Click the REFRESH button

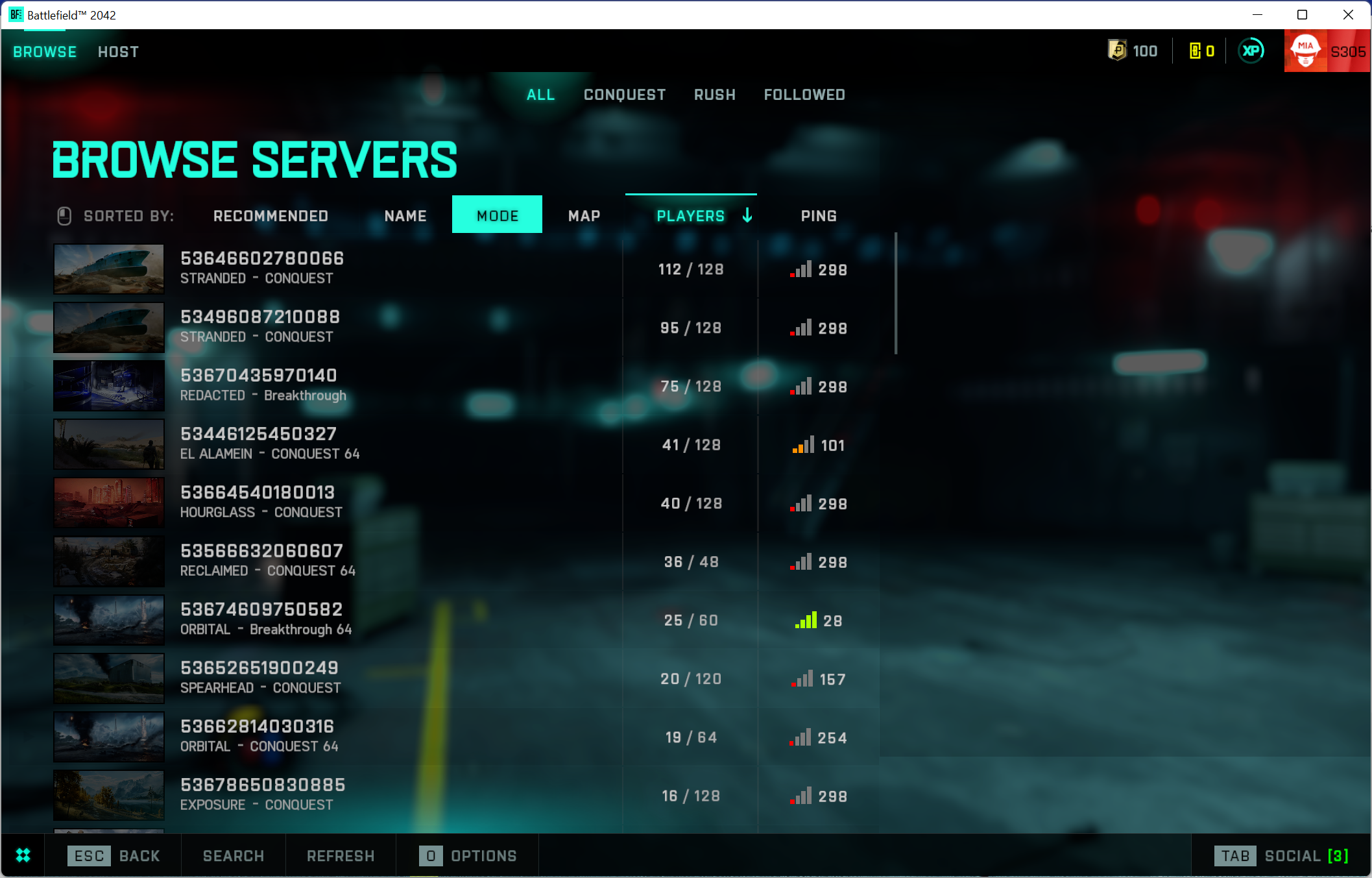point(340,855)
